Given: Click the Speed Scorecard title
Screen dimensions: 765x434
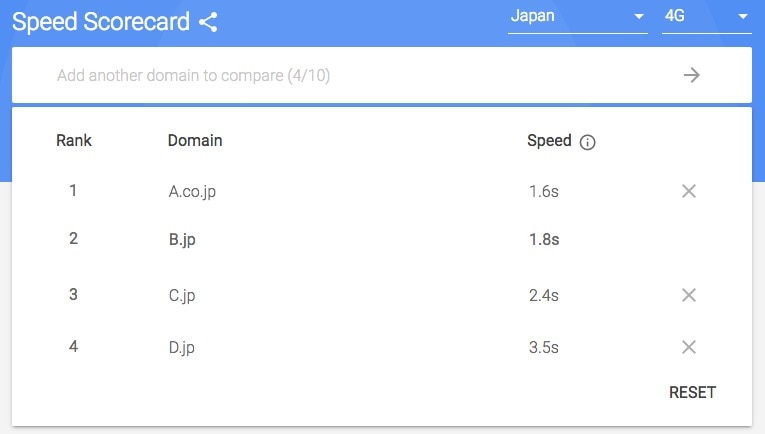Looking at the screenshot, I should (x=101, y=22).
